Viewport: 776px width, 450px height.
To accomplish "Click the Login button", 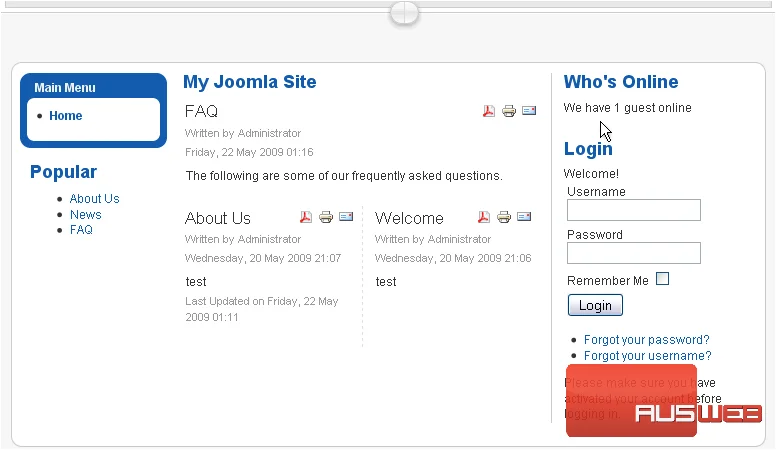I will (x=595, y=305).
